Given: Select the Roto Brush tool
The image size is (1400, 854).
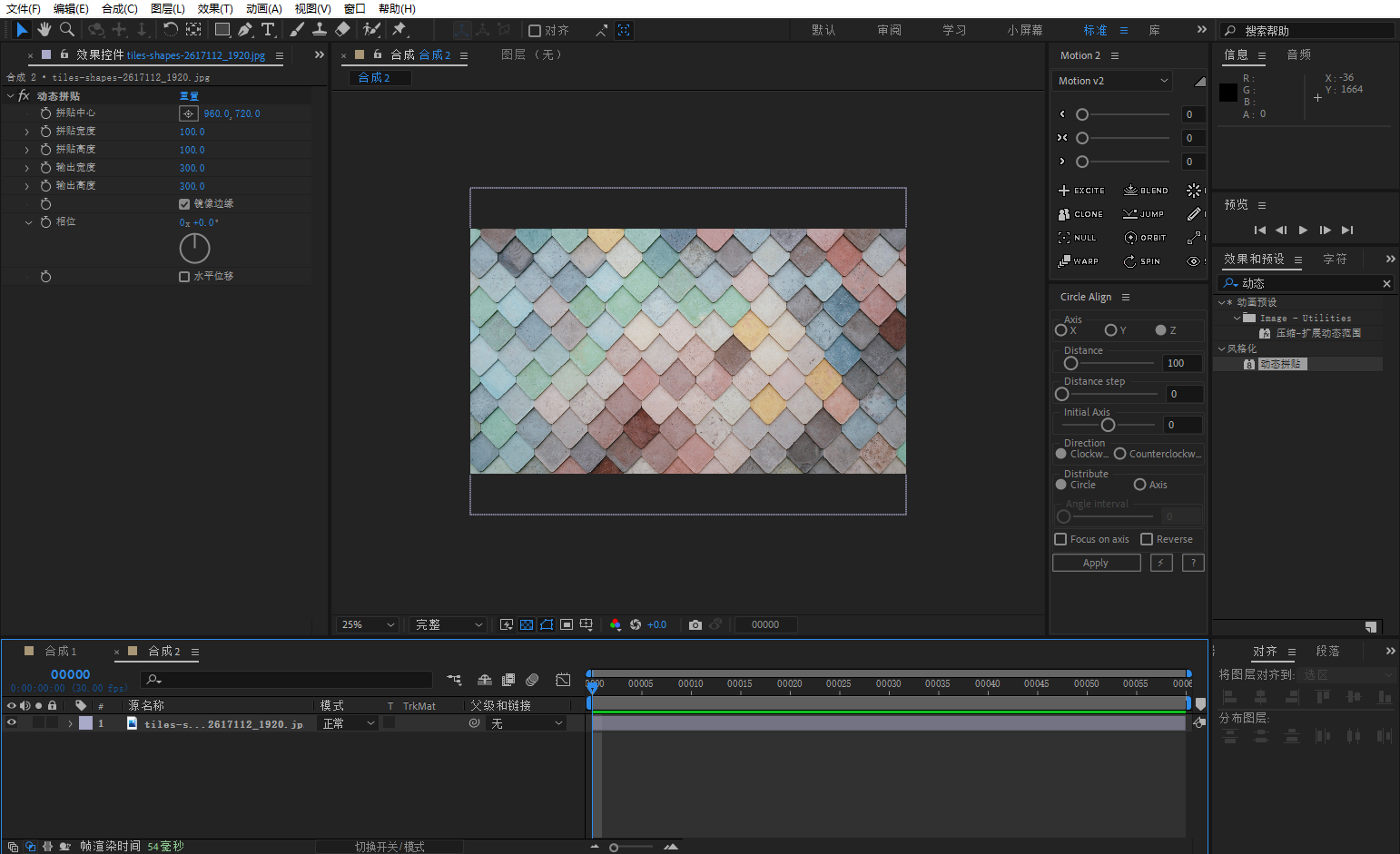Looking at the screenshot, I should pyautogui.click(x=371, y=30).
